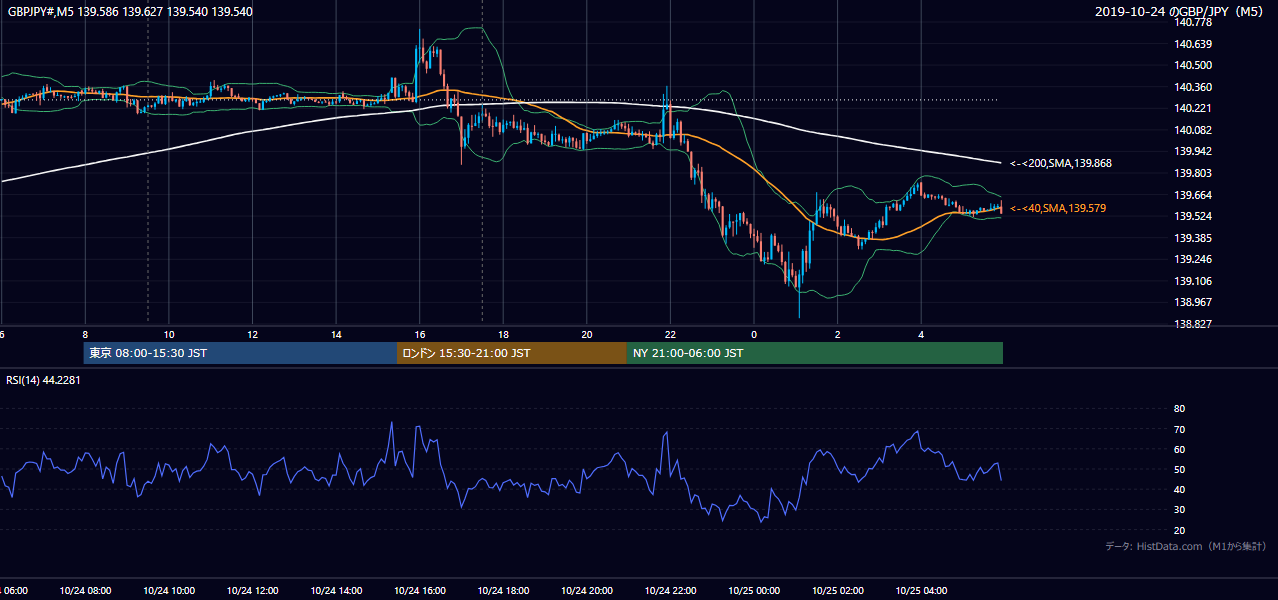Click the 10/24 14:00 time axis label
The width and height of the screenshot is (1278, 600).
tap(336, 590)
